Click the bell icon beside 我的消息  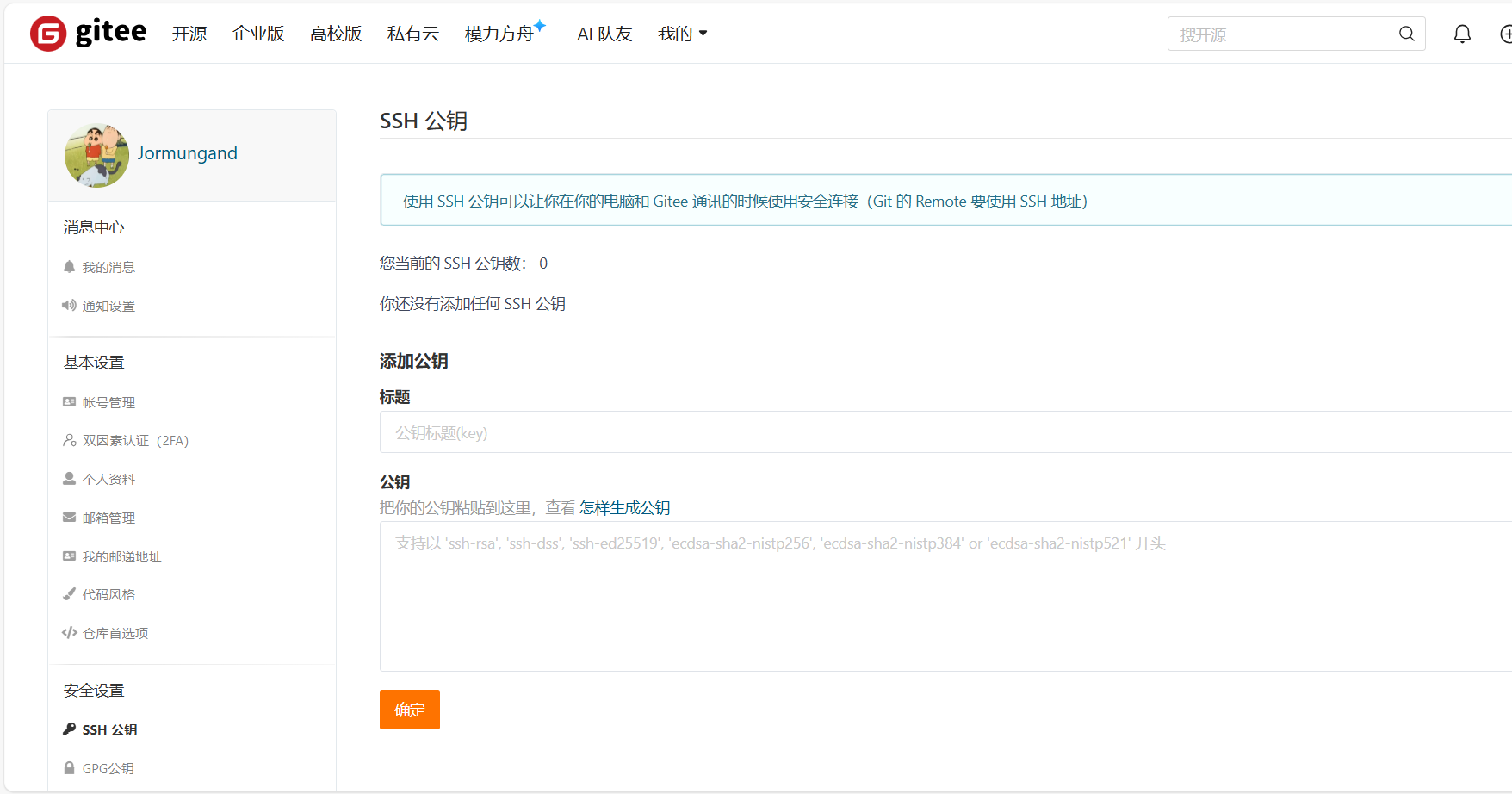coord(69,267)
